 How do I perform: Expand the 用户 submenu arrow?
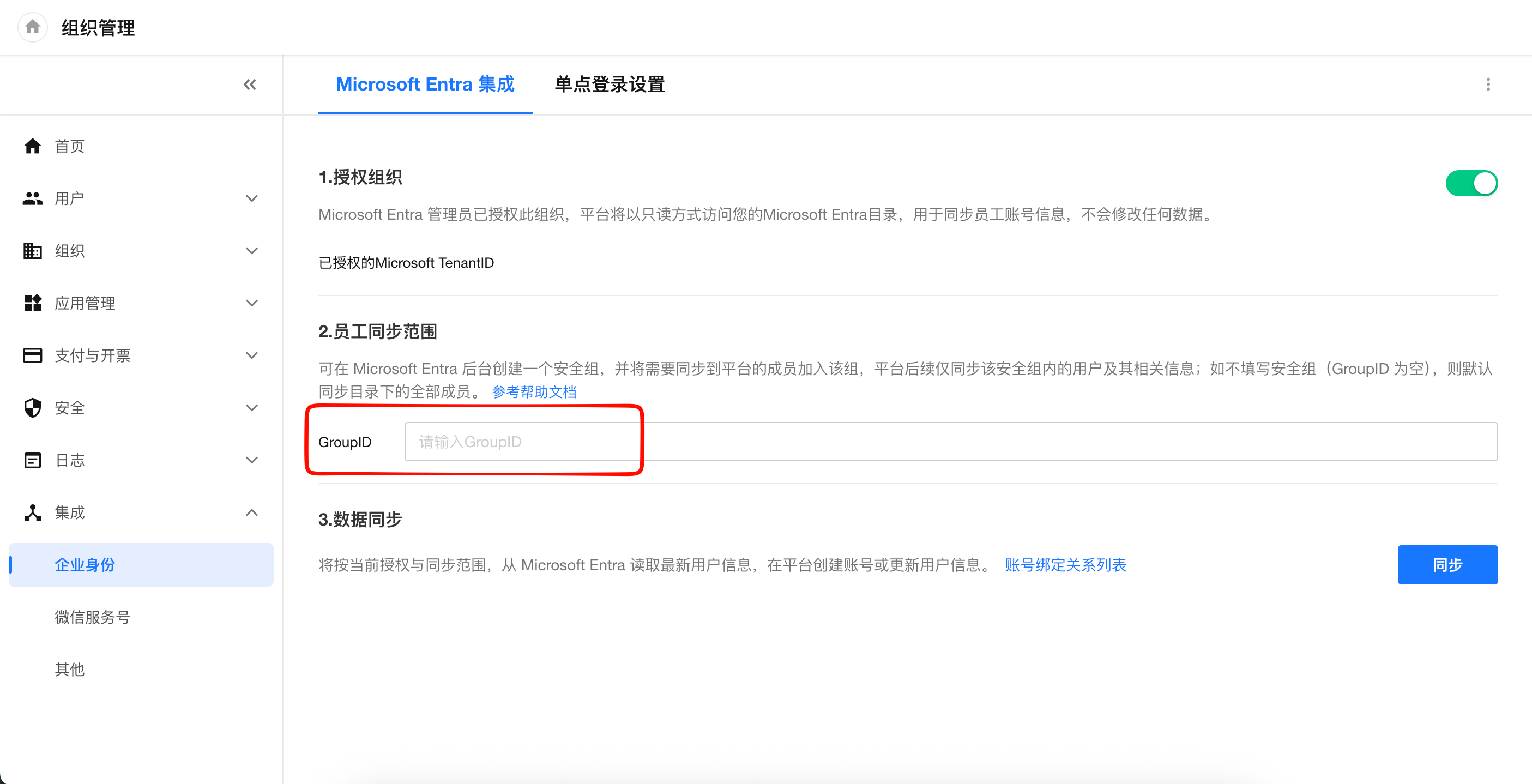click(x=251, y=198)
